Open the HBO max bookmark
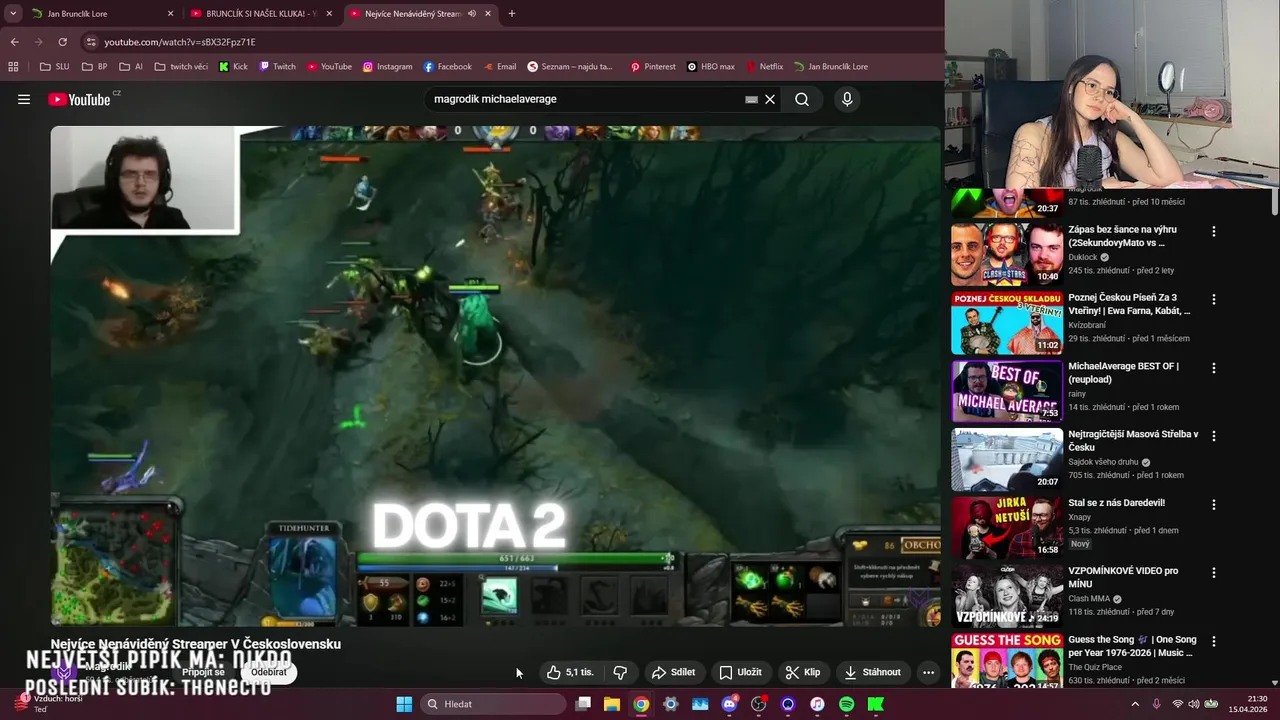 (711, 67)
